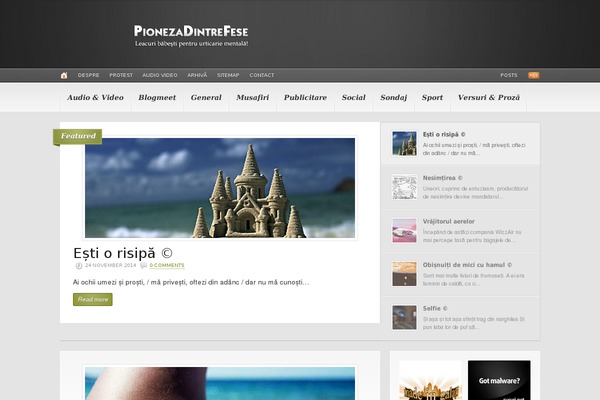Select the Sondaj category

[x=394, y=98]
